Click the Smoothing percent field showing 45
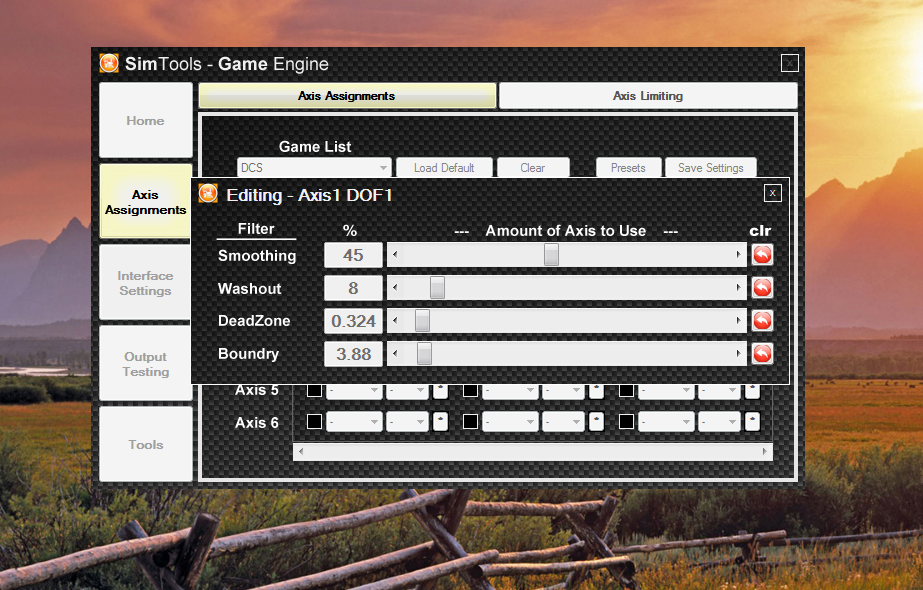Screen dimensions: 923x590 coord(353,255)
